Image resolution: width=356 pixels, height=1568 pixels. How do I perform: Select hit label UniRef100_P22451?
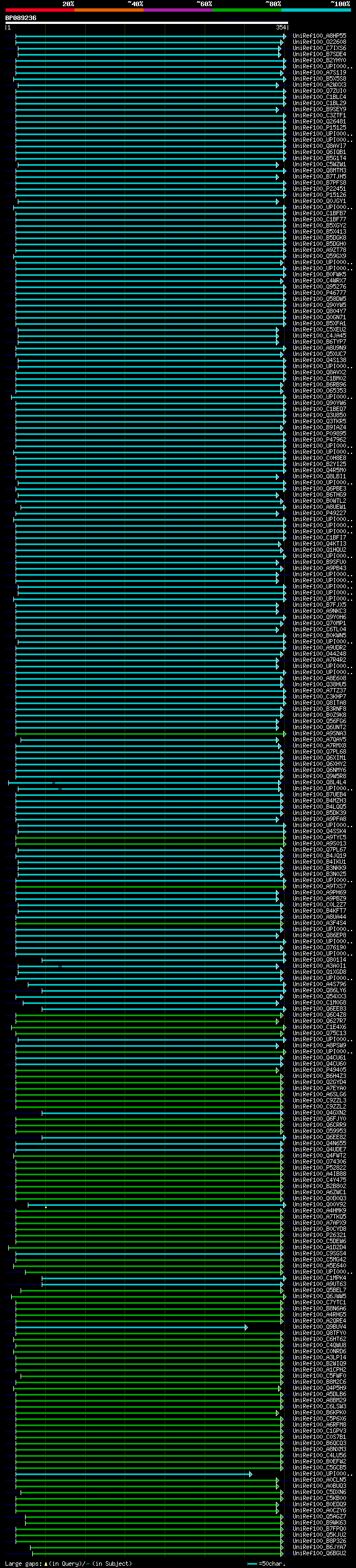319,189
